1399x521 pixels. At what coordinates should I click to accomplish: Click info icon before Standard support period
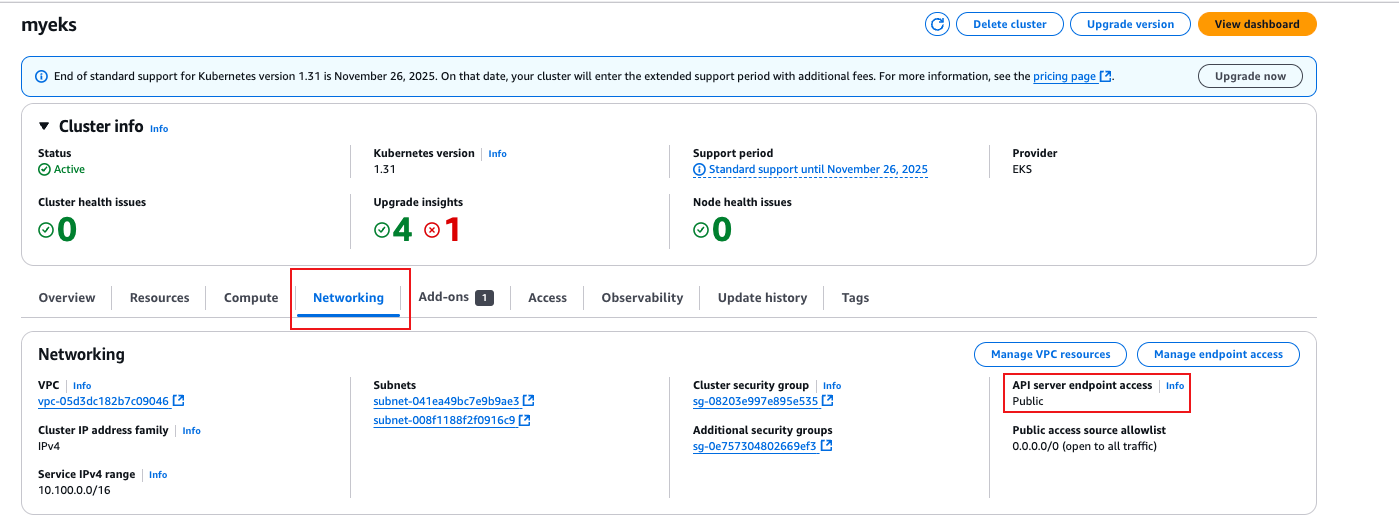click(x=699, y=170)
